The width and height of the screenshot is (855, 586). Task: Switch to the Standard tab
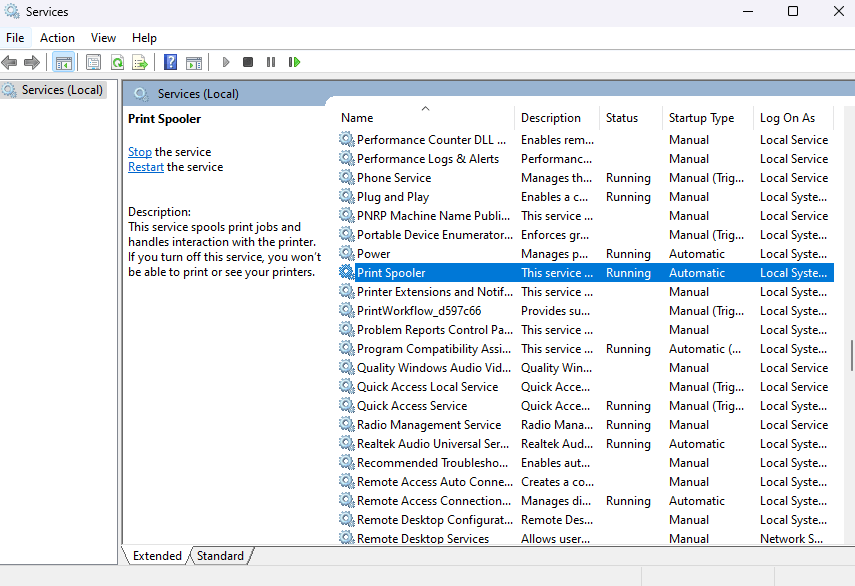(x=220, y=555)
